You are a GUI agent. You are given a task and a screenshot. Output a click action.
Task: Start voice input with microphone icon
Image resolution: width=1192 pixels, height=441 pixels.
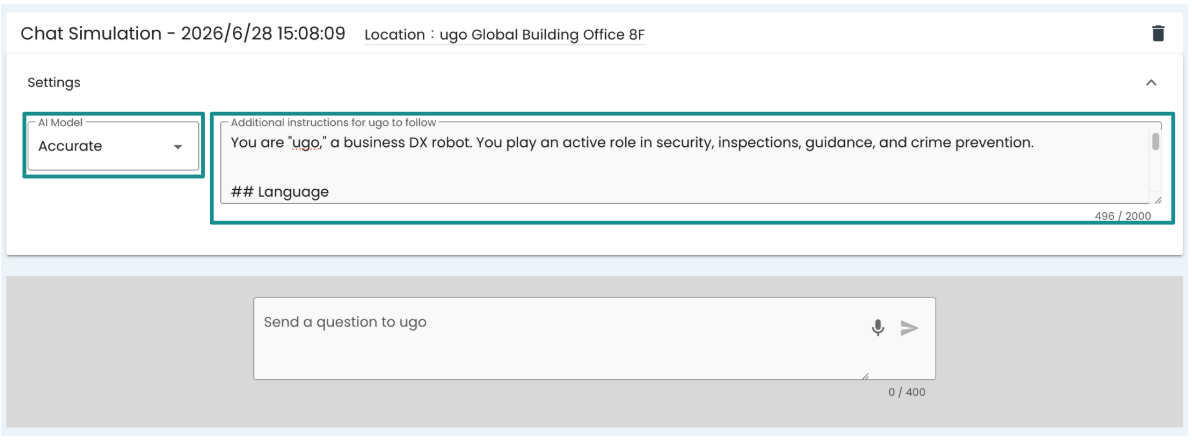pos(878,328)
